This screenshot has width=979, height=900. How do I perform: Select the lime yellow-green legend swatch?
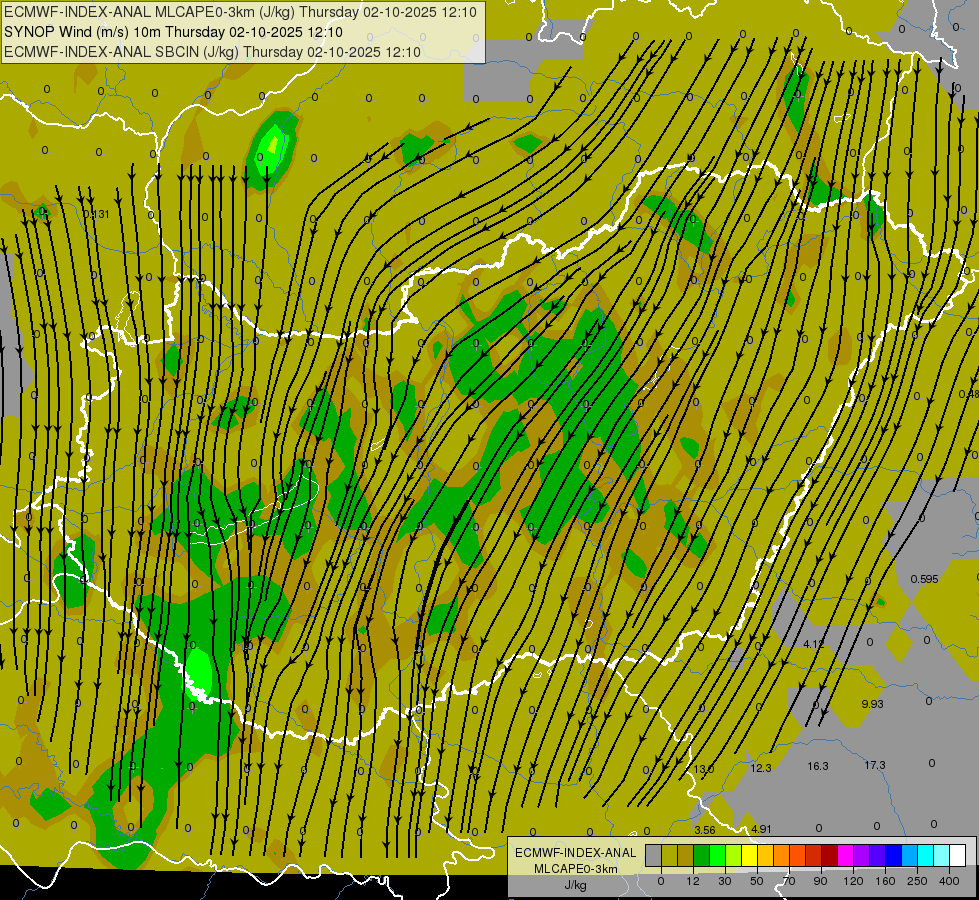734,856
